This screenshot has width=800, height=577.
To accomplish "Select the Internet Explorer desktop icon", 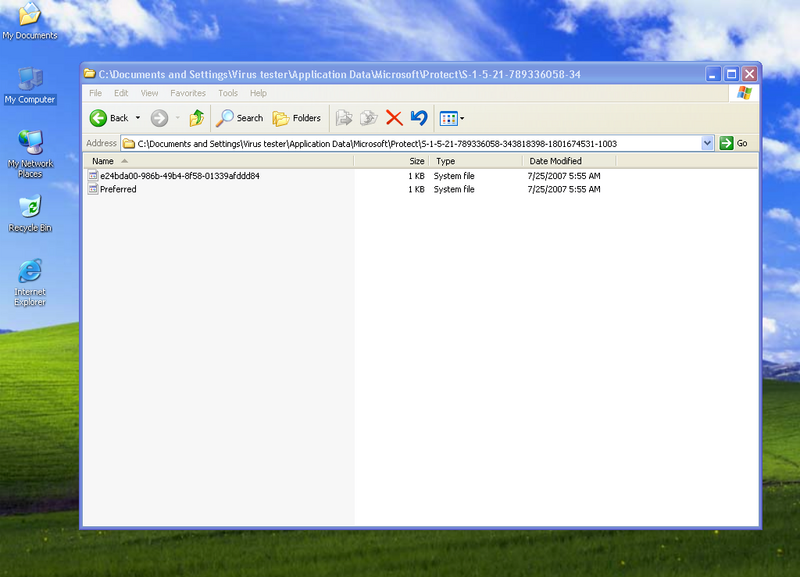I will [30, 283].
